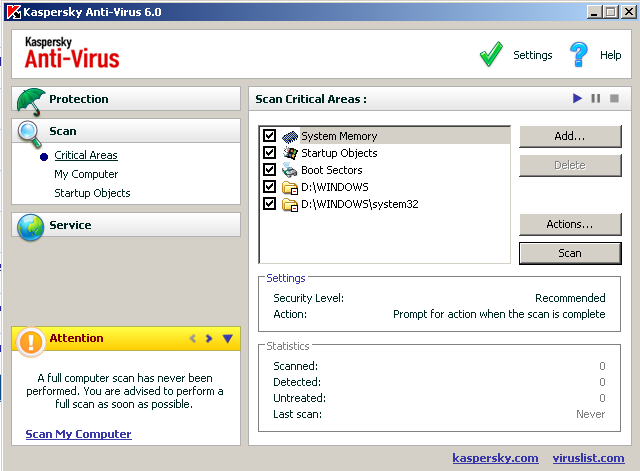
Task: Select My Computer under Scan
Action: click(x=86, y=174)
